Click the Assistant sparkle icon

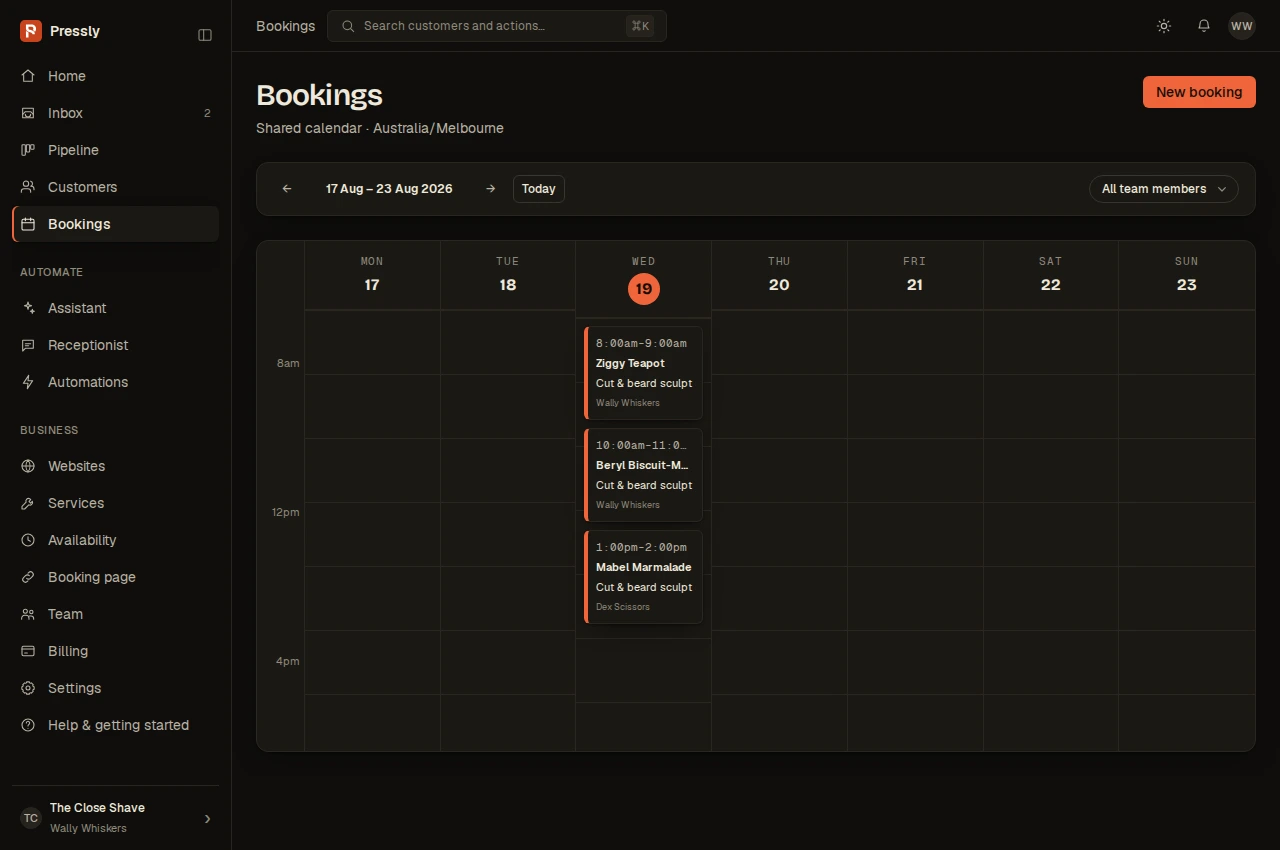pos(28,308)
